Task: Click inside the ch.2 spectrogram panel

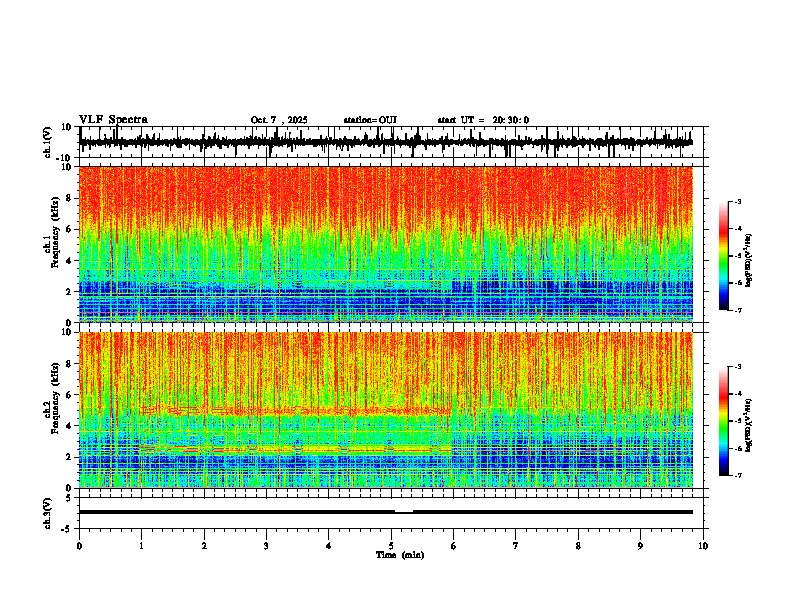Action: pos(386,410)
